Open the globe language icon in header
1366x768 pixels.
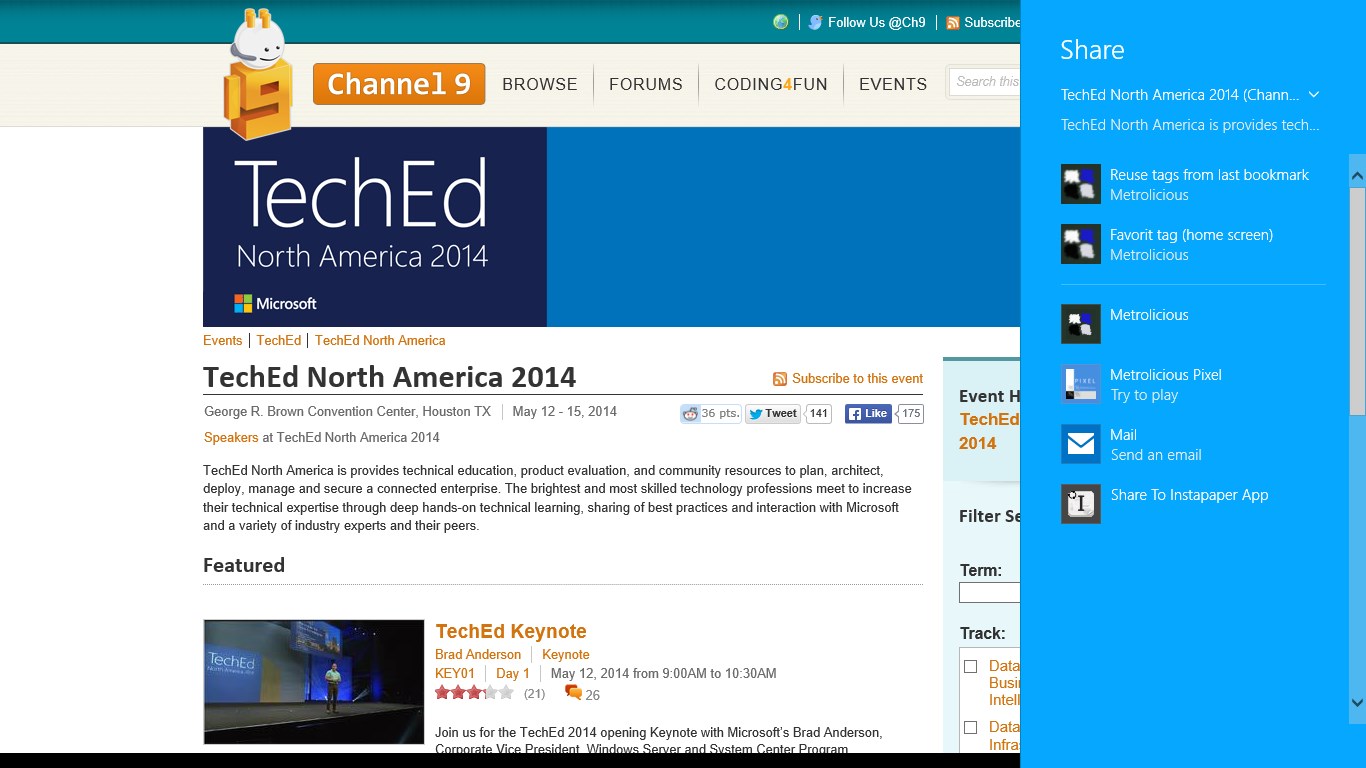[781, 22]
